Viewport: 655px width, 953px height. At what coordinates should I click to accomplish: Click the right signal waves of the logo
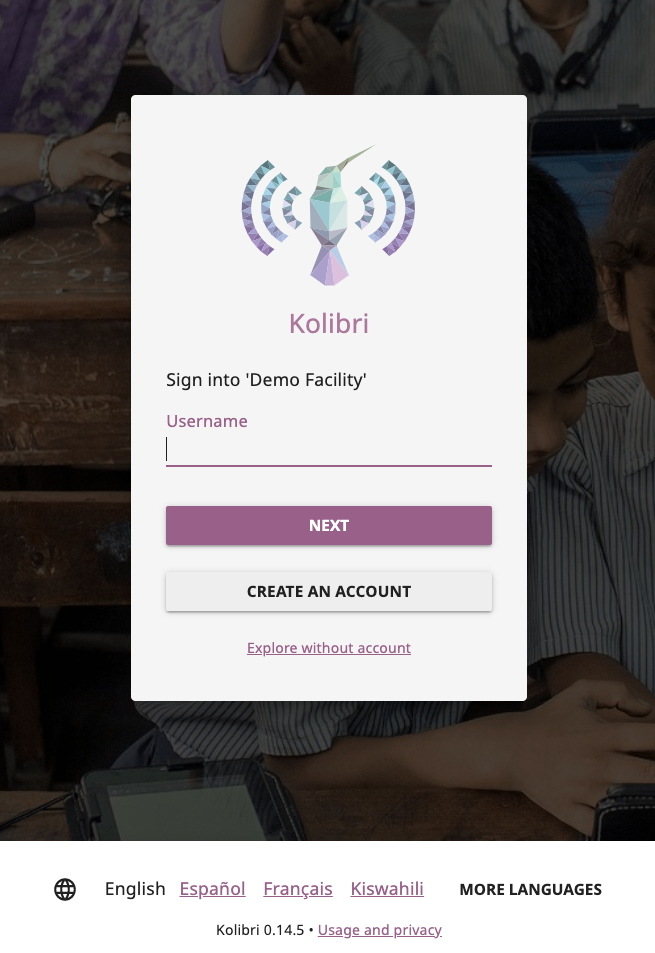385,208
